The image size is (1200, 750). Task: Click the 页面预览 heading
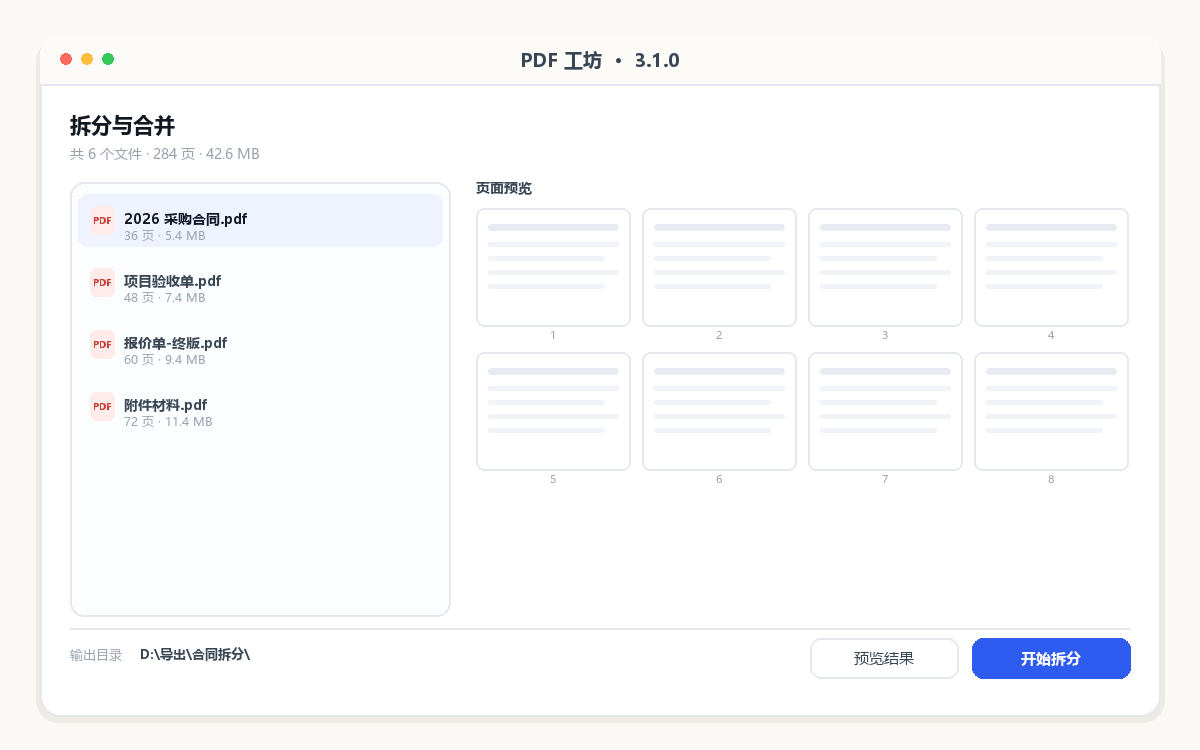pyautogui.click(x=504, y=188)
